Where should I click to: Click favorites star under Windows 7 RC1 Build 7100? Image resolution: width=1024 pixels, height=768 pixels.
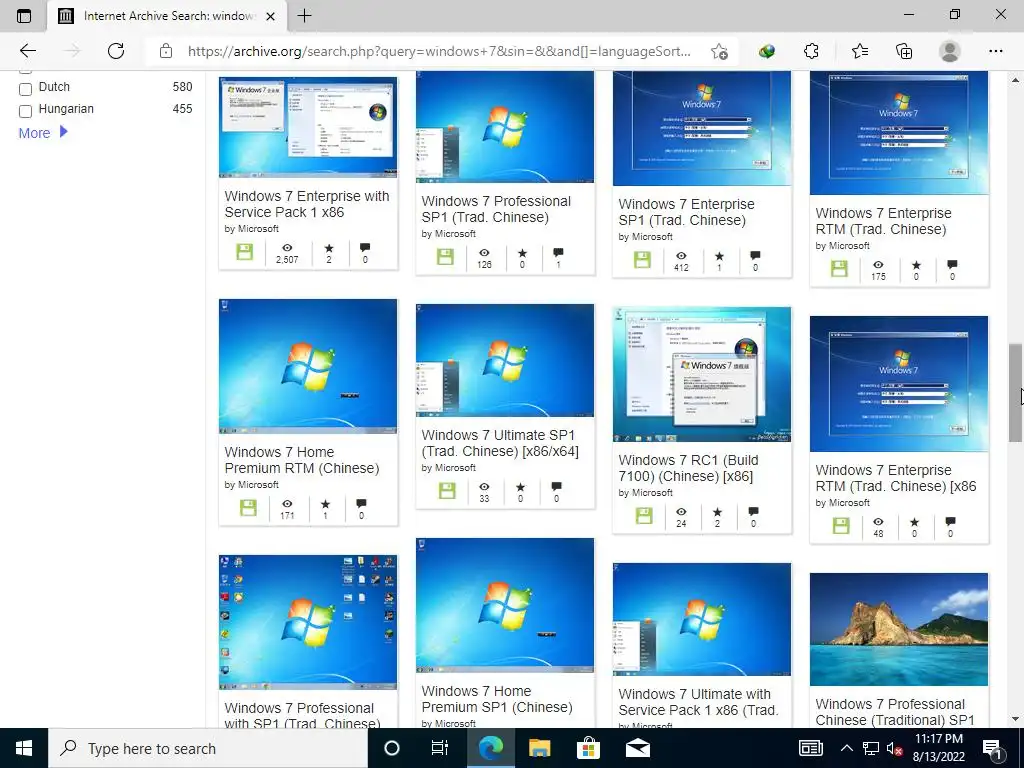point(717,511)
